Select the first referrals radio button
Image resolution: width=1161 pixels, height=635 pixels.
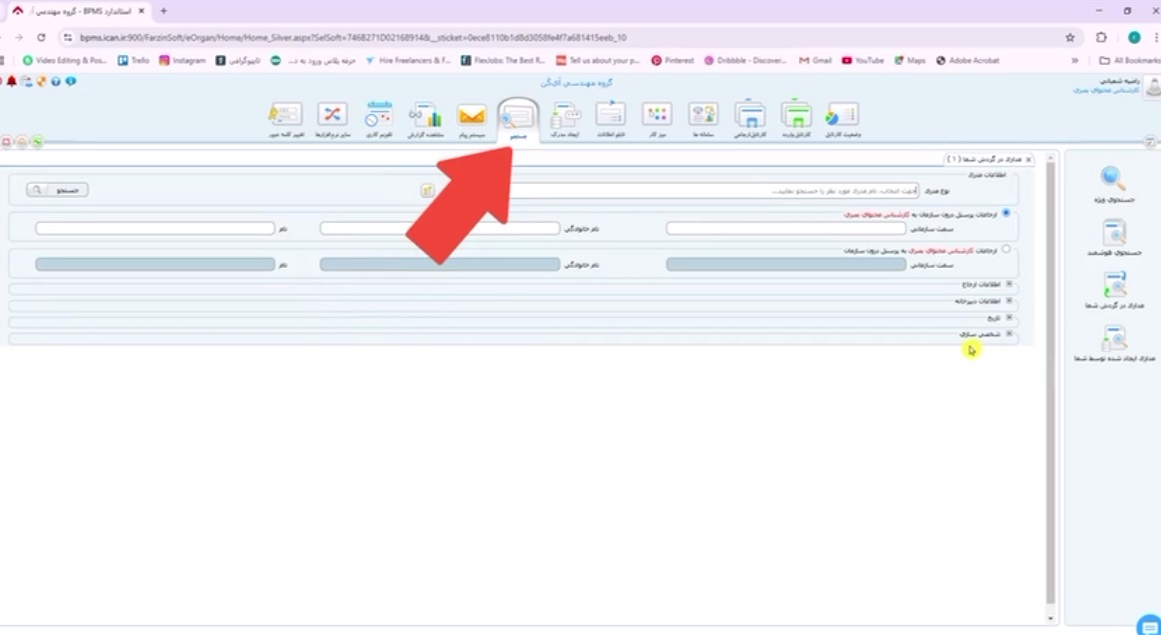[1006, 213]
